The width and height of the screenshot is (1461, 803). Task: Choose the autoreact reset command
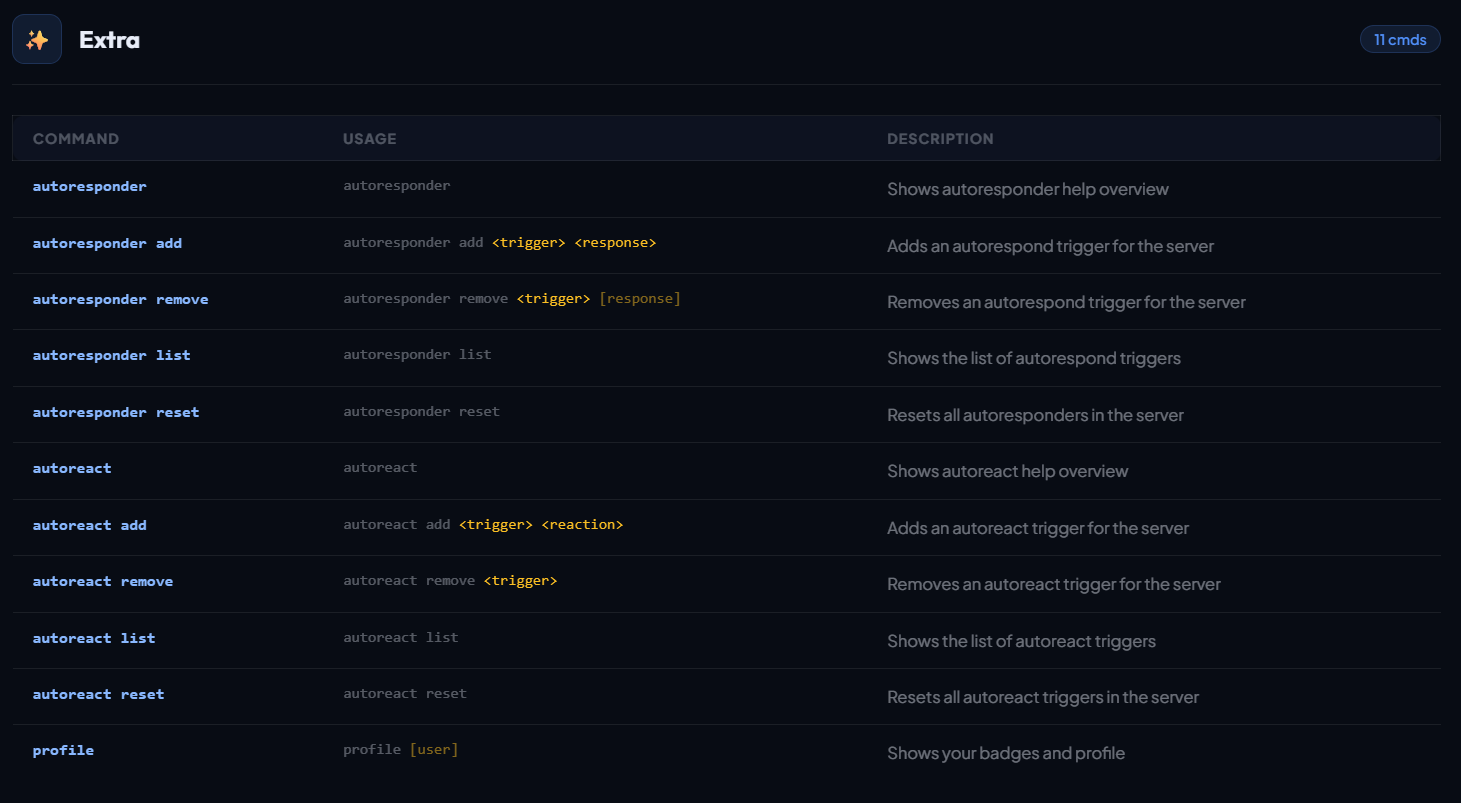click(x=98, y=694)
